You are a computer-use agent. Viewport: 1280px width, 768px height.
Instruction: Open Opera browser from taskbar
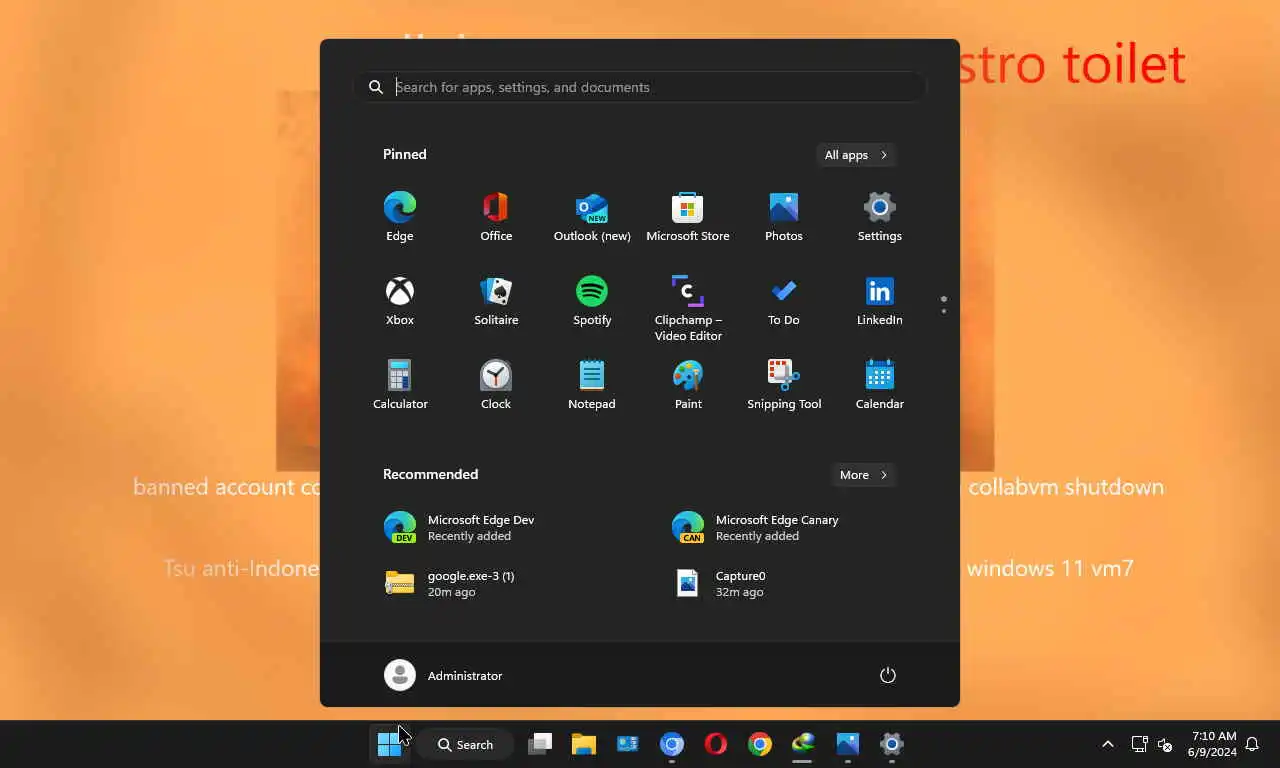716,744
